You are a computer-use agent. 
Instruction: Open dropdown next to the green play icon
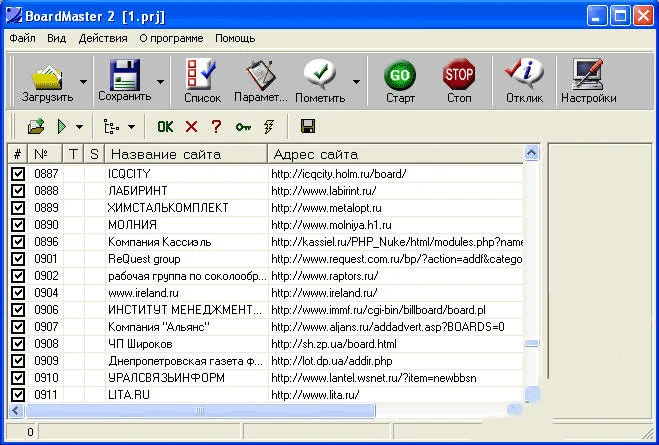tap(79, 126)
